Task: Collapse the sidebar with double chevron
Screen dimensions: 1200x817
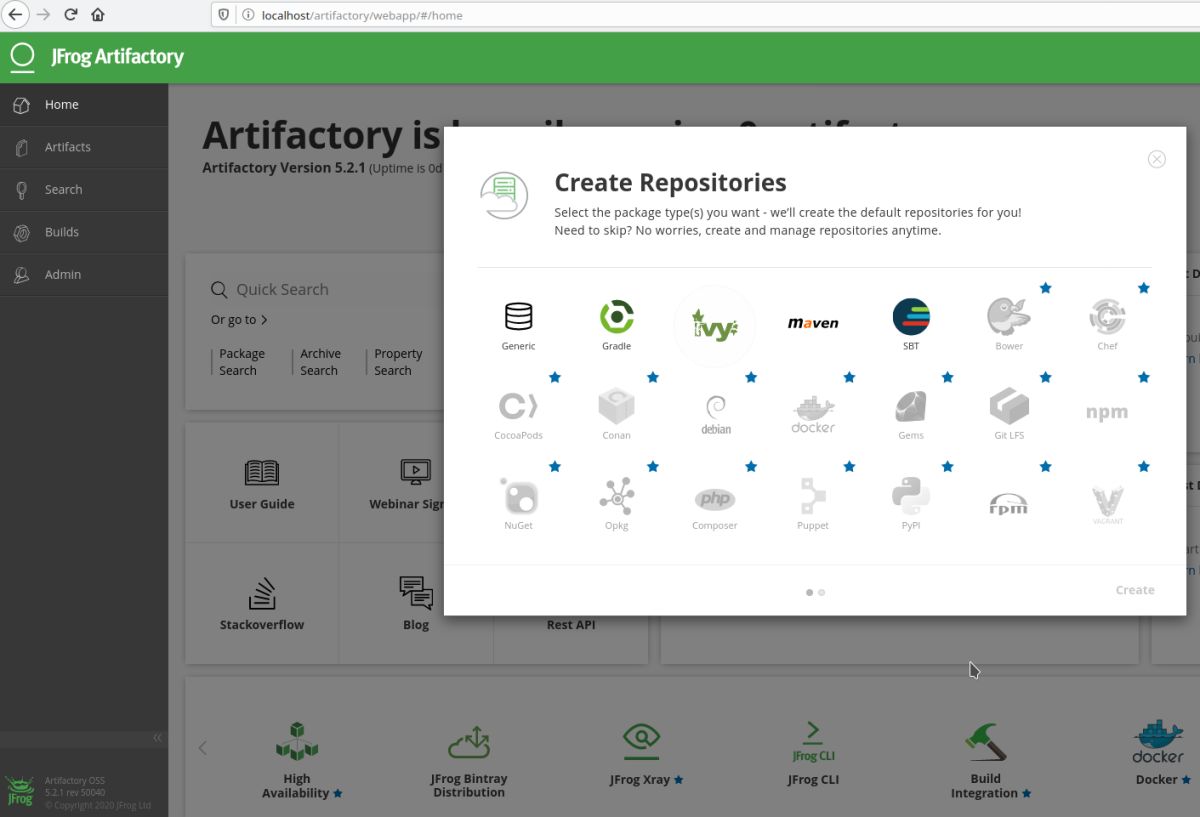Action: 157,738
